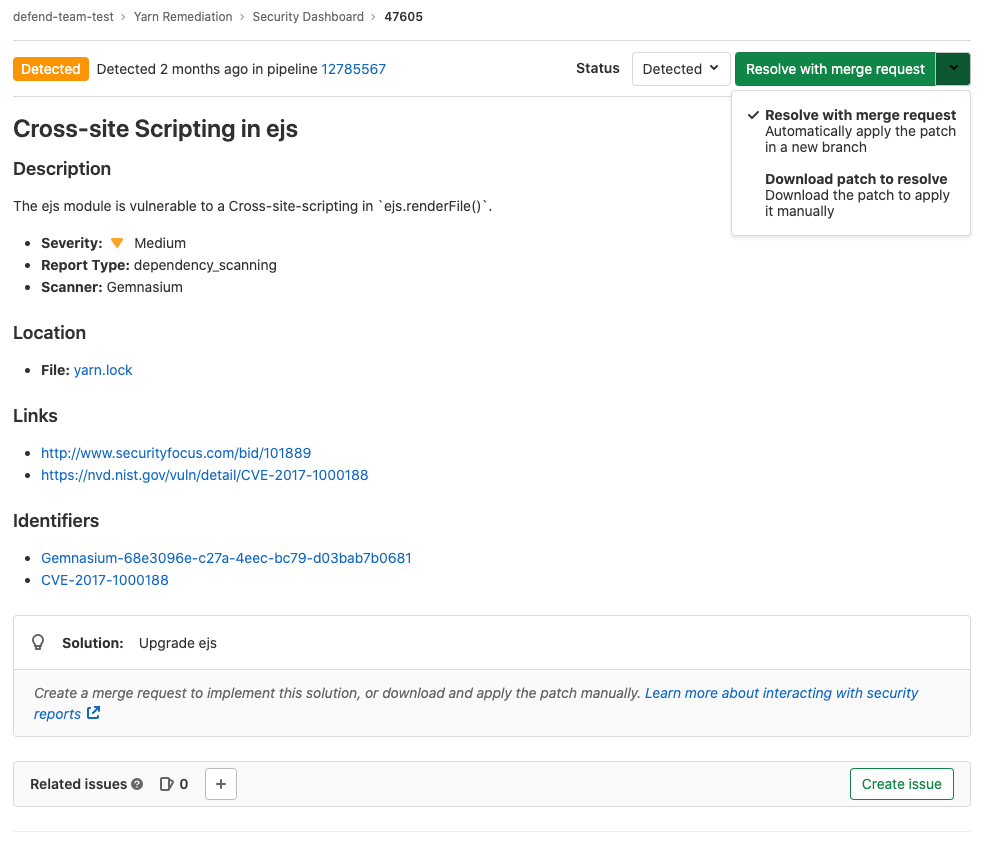Screen dimensions: 995x851
Task: Click the orange Detected badge
Action: click(50, 68)
